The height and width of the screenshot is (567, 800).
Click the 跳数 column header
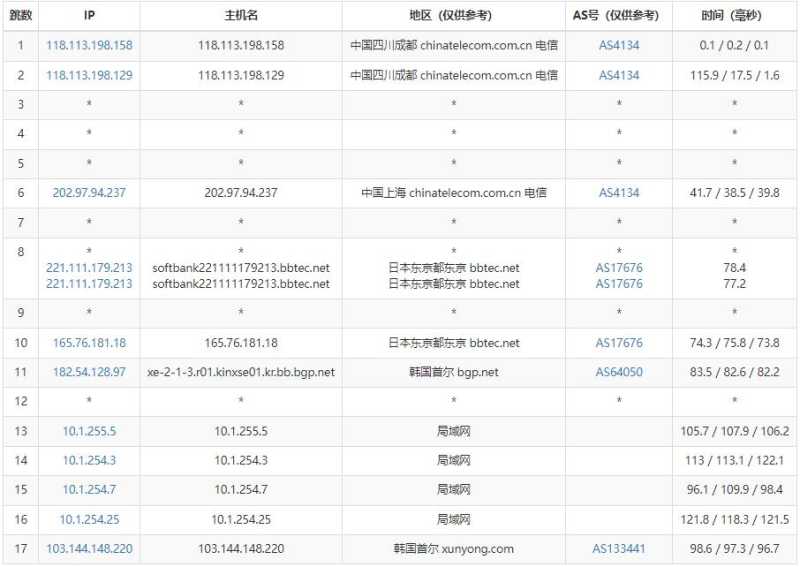pyautogui.click(x=20, y=15)
